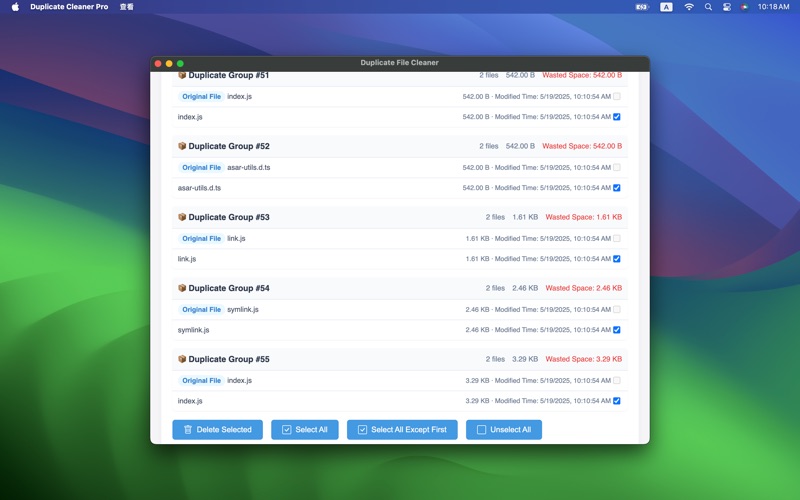Open the Apple menu

click(15, 7)
